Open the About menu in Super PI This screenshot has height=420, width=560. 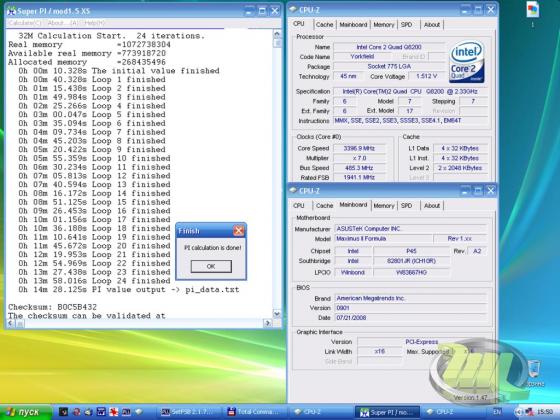click(62, 23)
